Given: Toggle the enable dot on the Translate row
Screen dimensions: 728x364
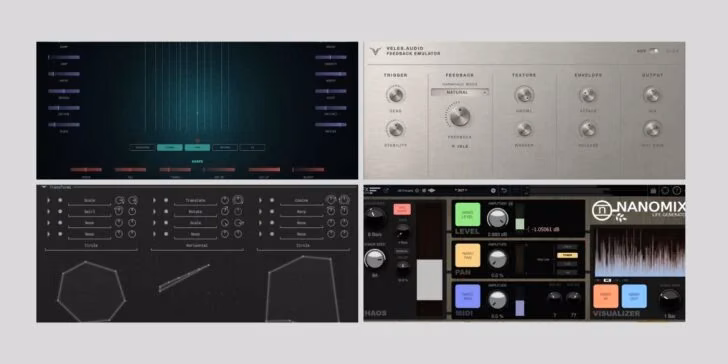Looking at the screenshot, I should click(166, 200).
